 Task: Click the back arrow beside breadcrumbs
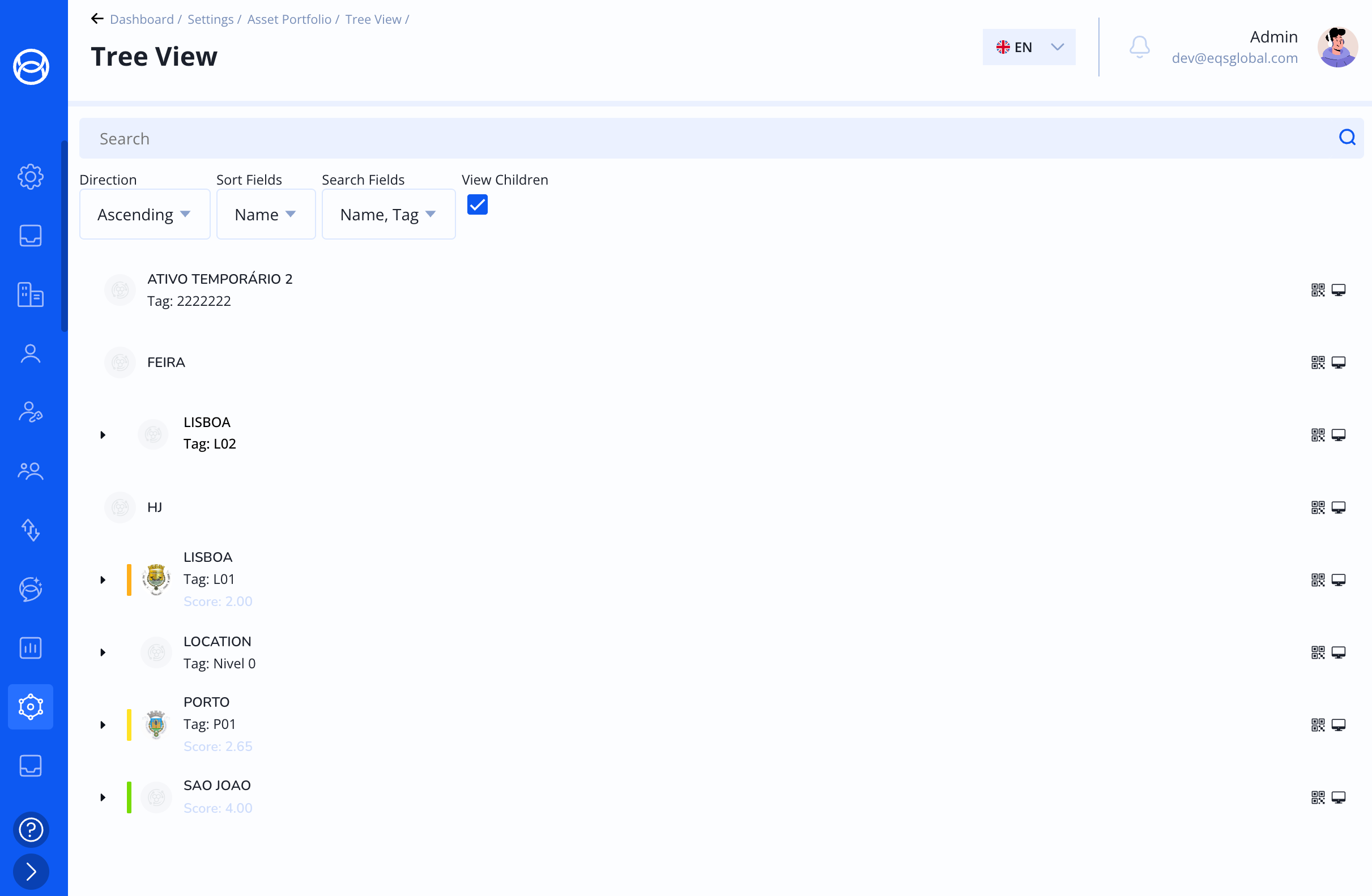[x=97, y=19]
